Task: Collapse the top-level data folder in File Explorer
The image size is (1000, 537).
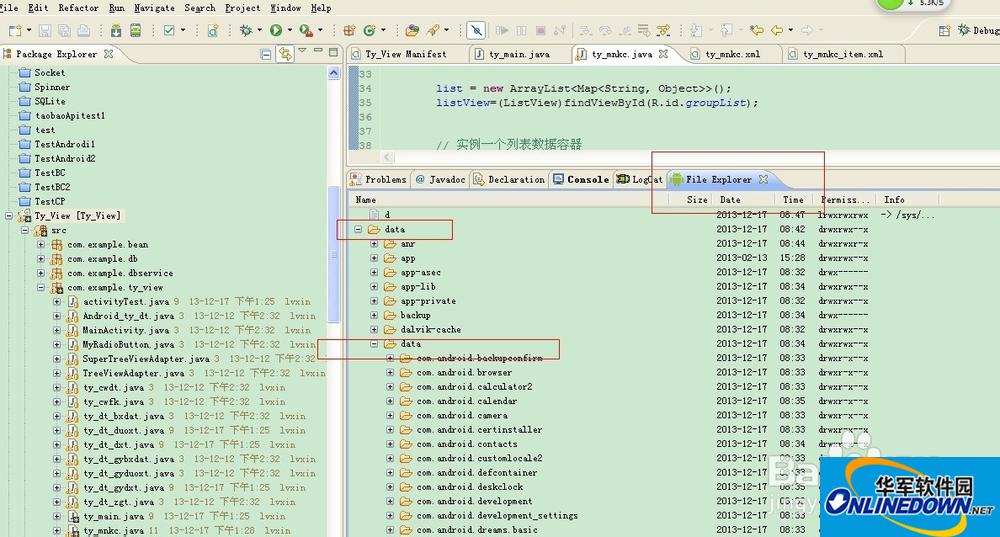Action: 358,230
